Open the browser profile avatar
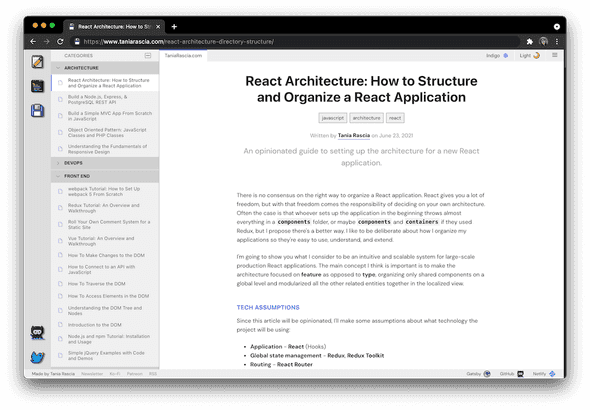The height and width of the screenshot is (410, 590). point(543,41)
